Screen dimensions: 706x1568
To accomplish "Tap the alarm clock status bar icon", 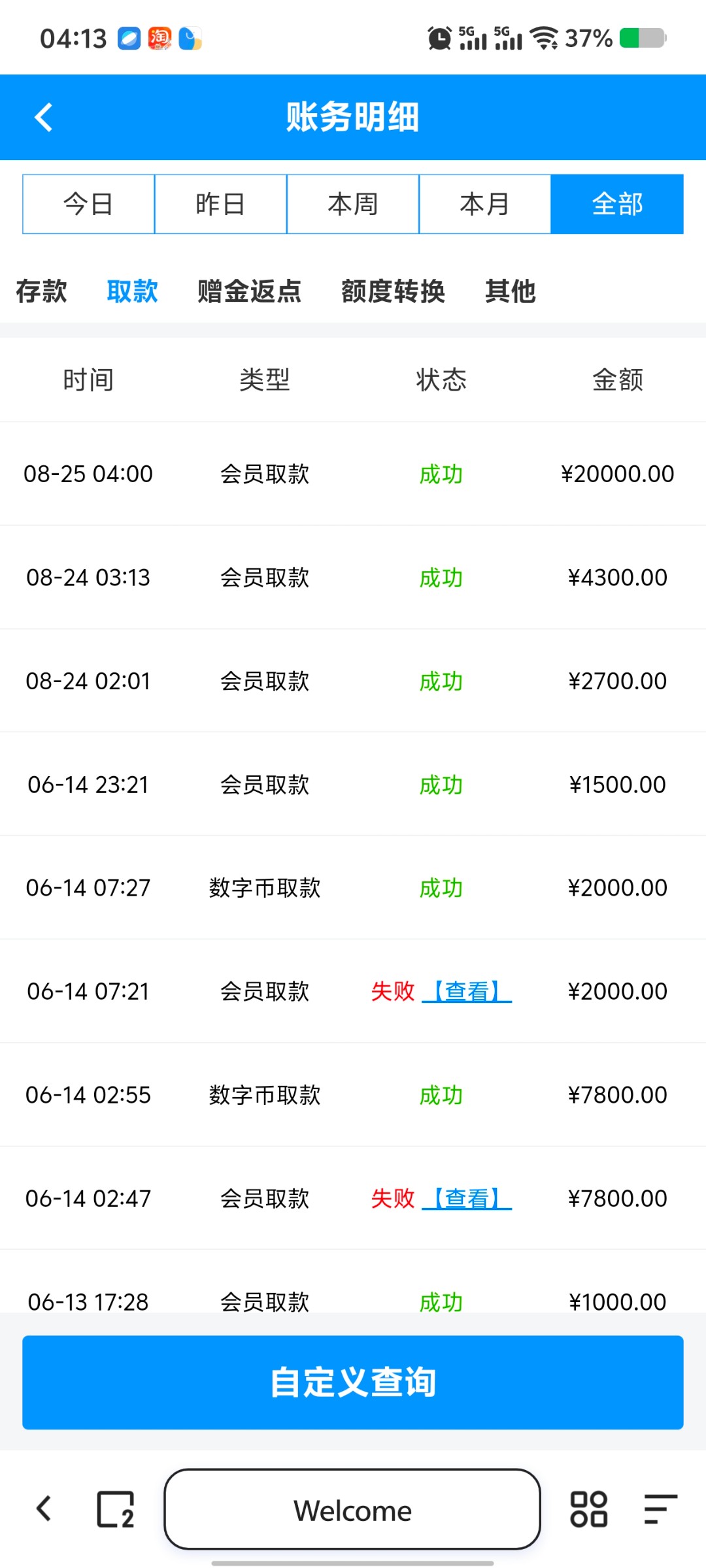I will click(439, 39).
